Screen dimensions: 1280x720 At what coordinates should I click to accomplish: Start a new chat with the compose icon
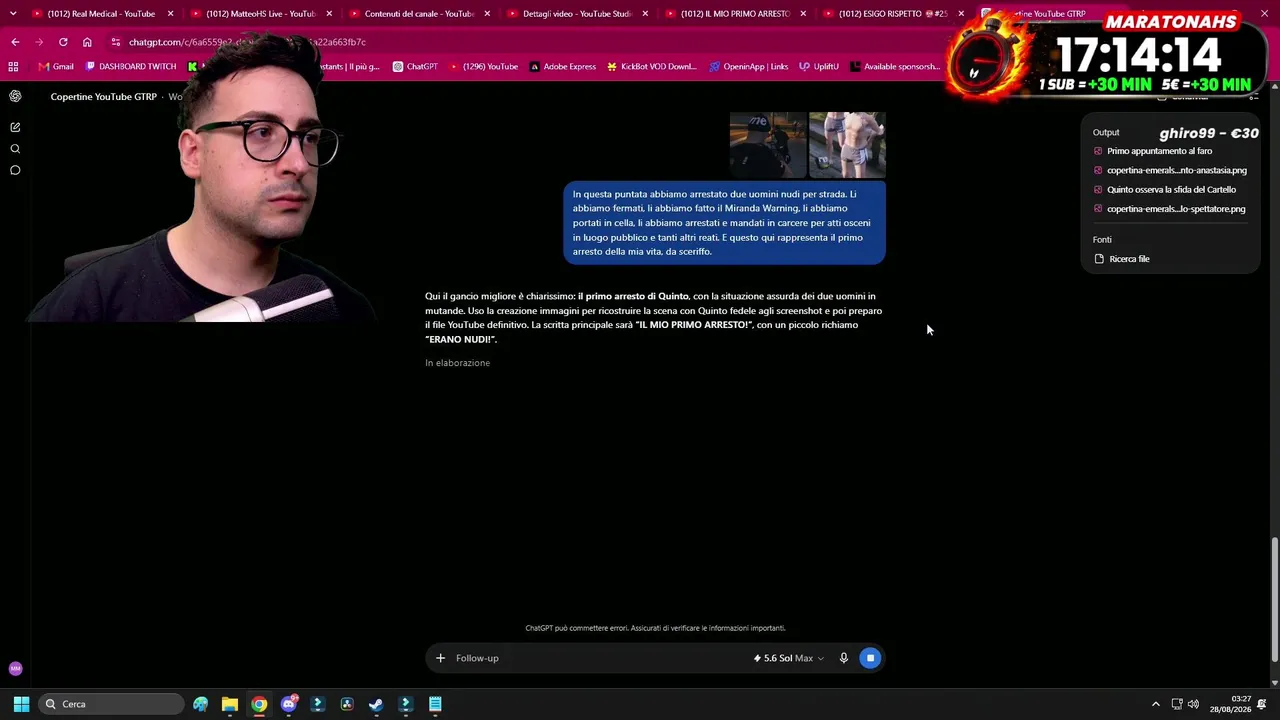[x=15, y=127]
